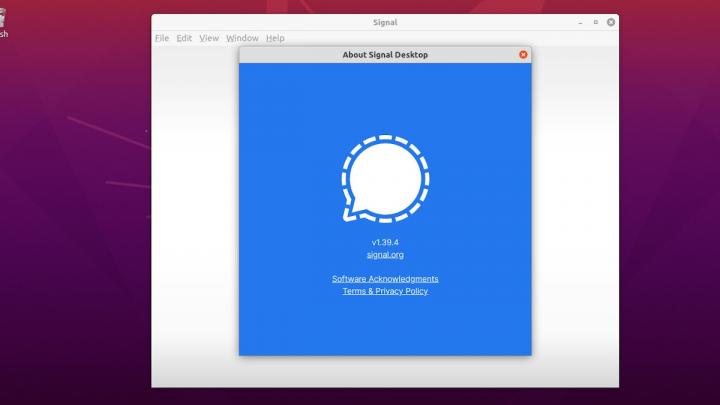The image size is (720, 405).
Task: Open the Edit menu
Action: tap(184, 38)
